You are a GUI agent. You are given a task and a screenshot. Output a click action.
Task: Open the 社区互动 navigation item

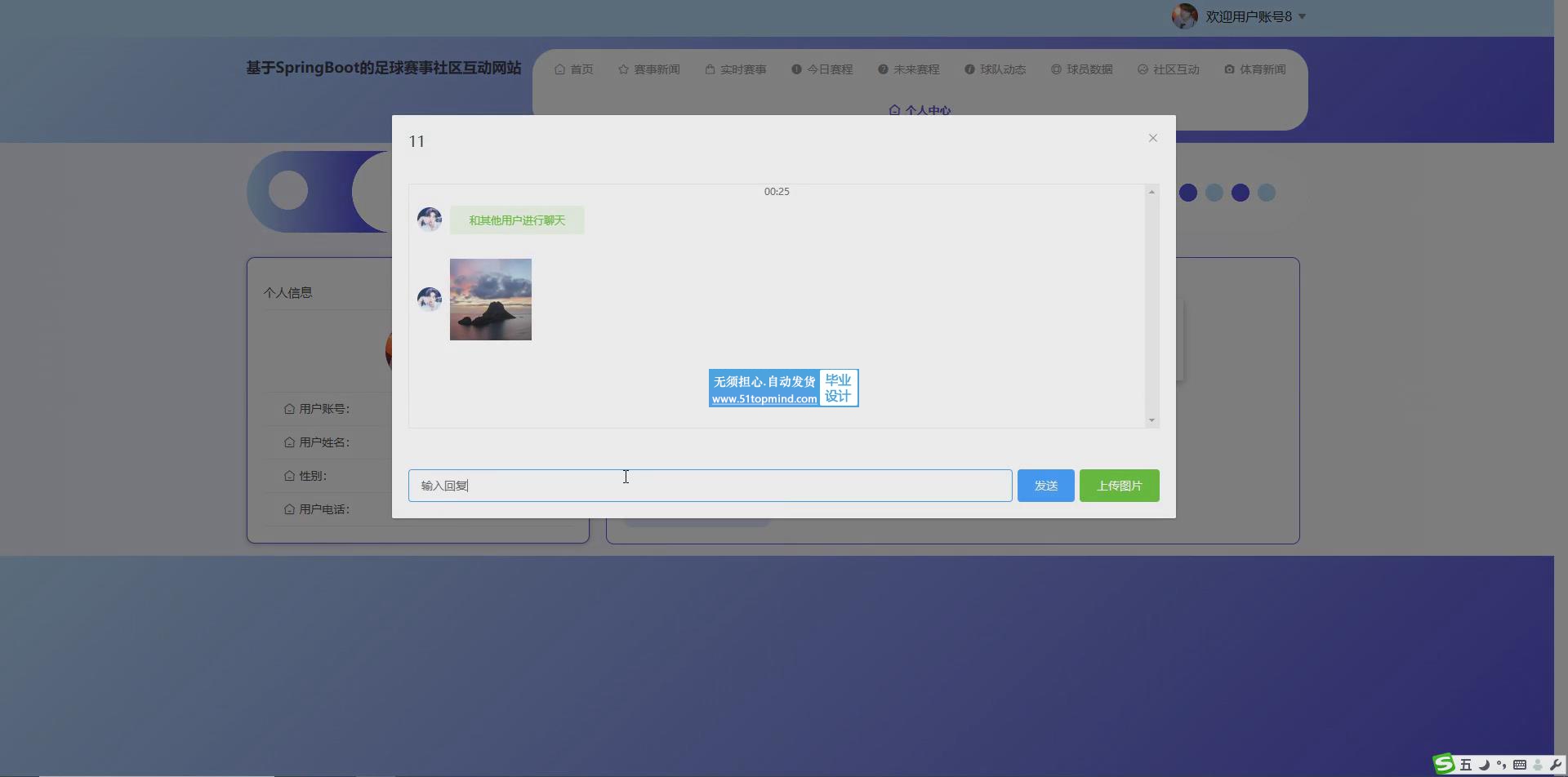[x=1168, y=69]
